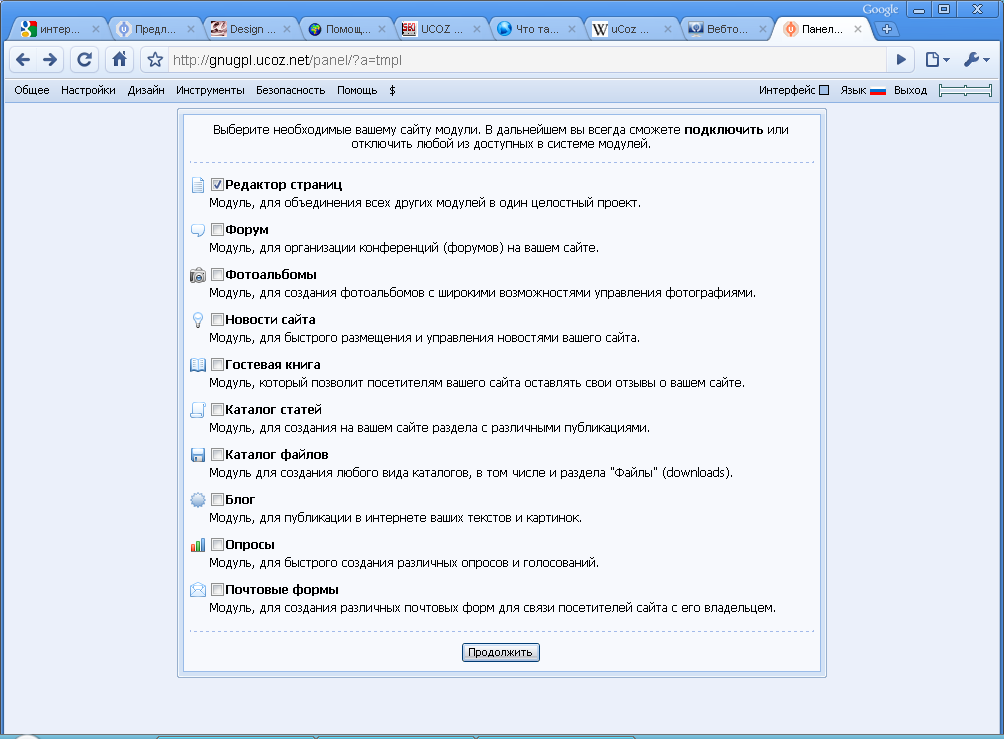The image size is (1004, 739).
Task: Uncheck the Редактор страниц checkbox
Action: (217, 185)
